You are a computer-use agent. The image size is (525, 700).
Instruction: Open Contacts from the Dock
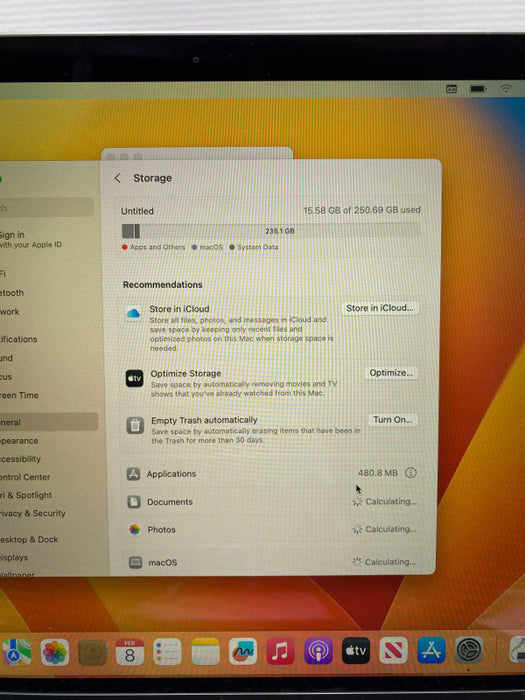92,652
